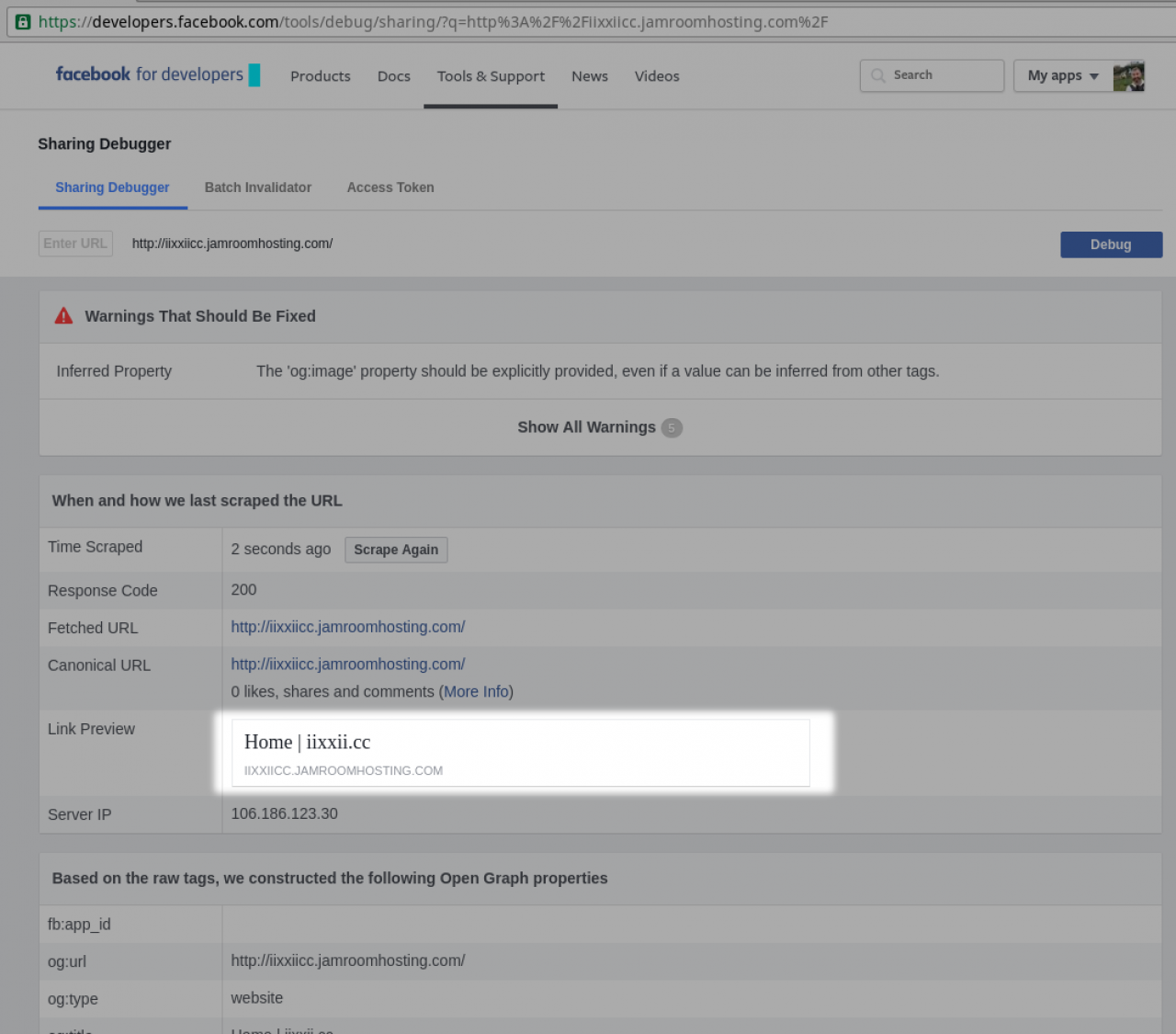Click the Scrape Again button
The image size is (1176, 1034).
coord(396,550)
